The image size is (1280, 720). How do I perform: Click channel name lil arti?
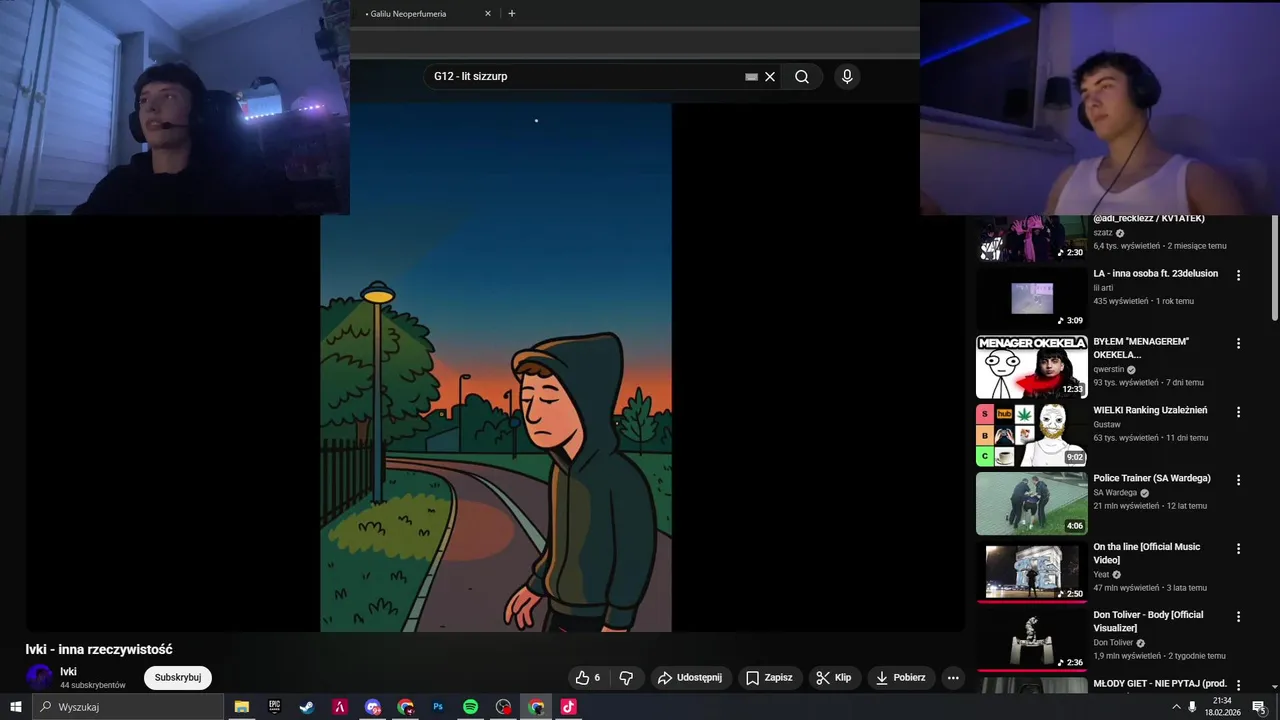click(x=1103, y=288)
